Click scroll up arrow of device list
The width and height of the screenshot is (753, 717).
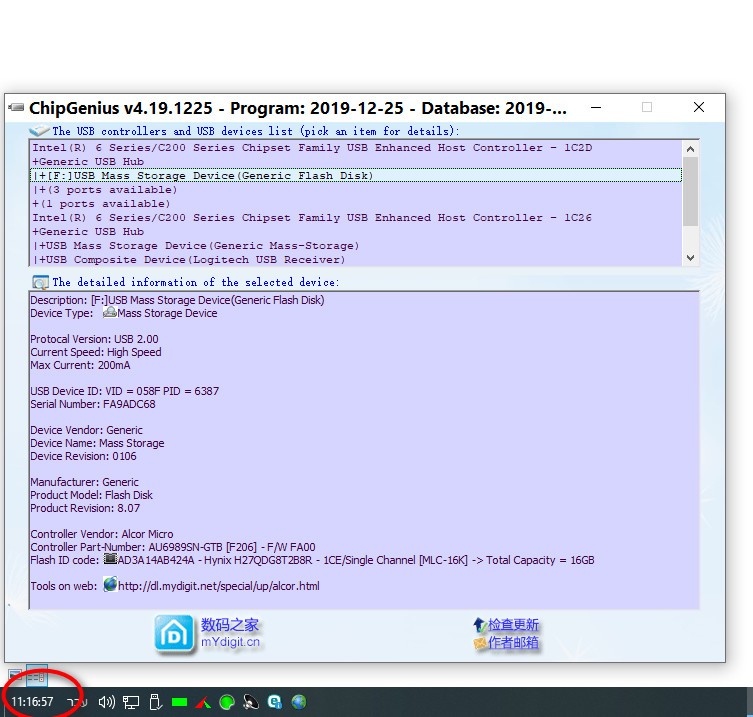pos(690,148)
